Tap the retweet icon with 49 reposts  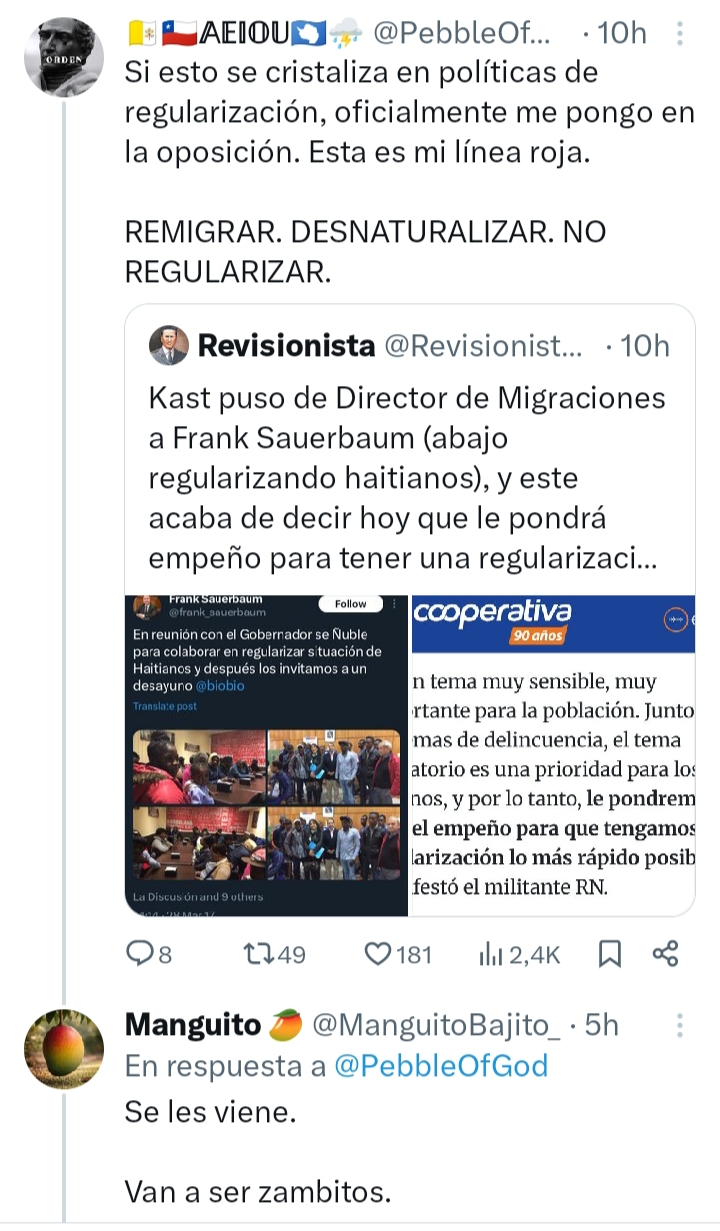point(257,954)
